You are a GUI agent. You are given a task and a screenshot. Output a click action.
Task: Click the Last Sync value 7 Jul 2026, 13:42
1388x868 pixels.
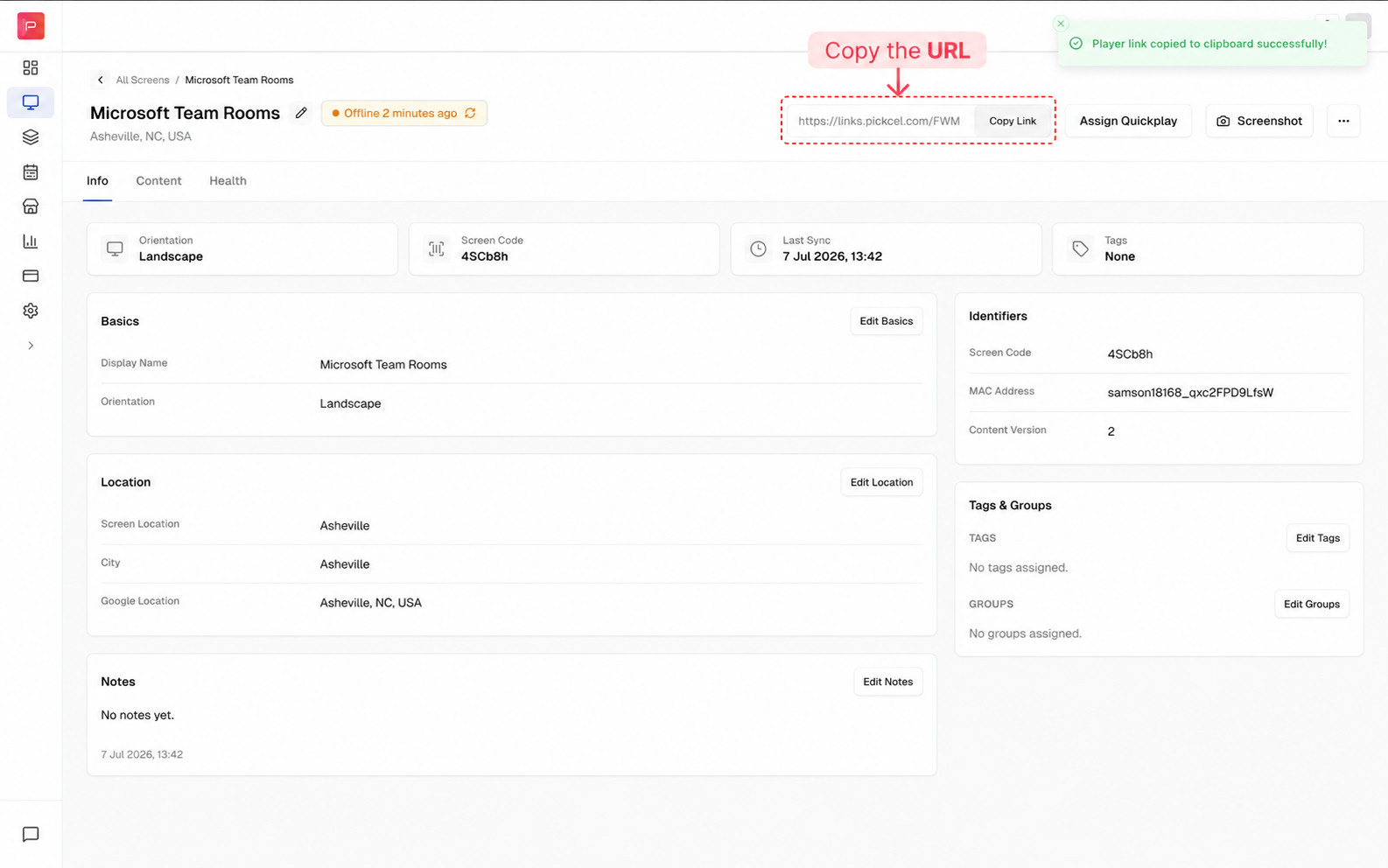832,256
